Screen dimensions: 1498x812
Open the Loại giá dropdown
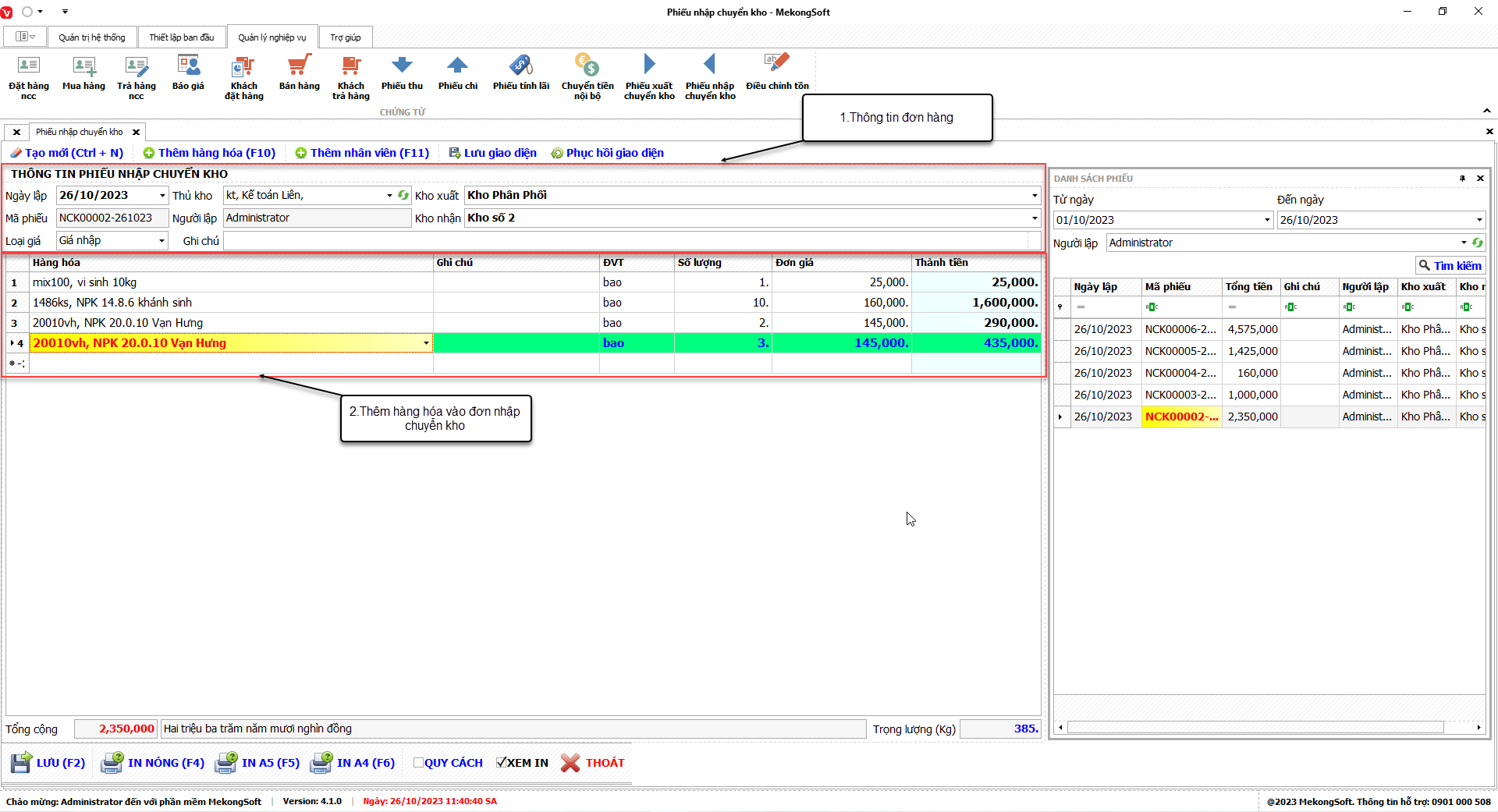162,241
